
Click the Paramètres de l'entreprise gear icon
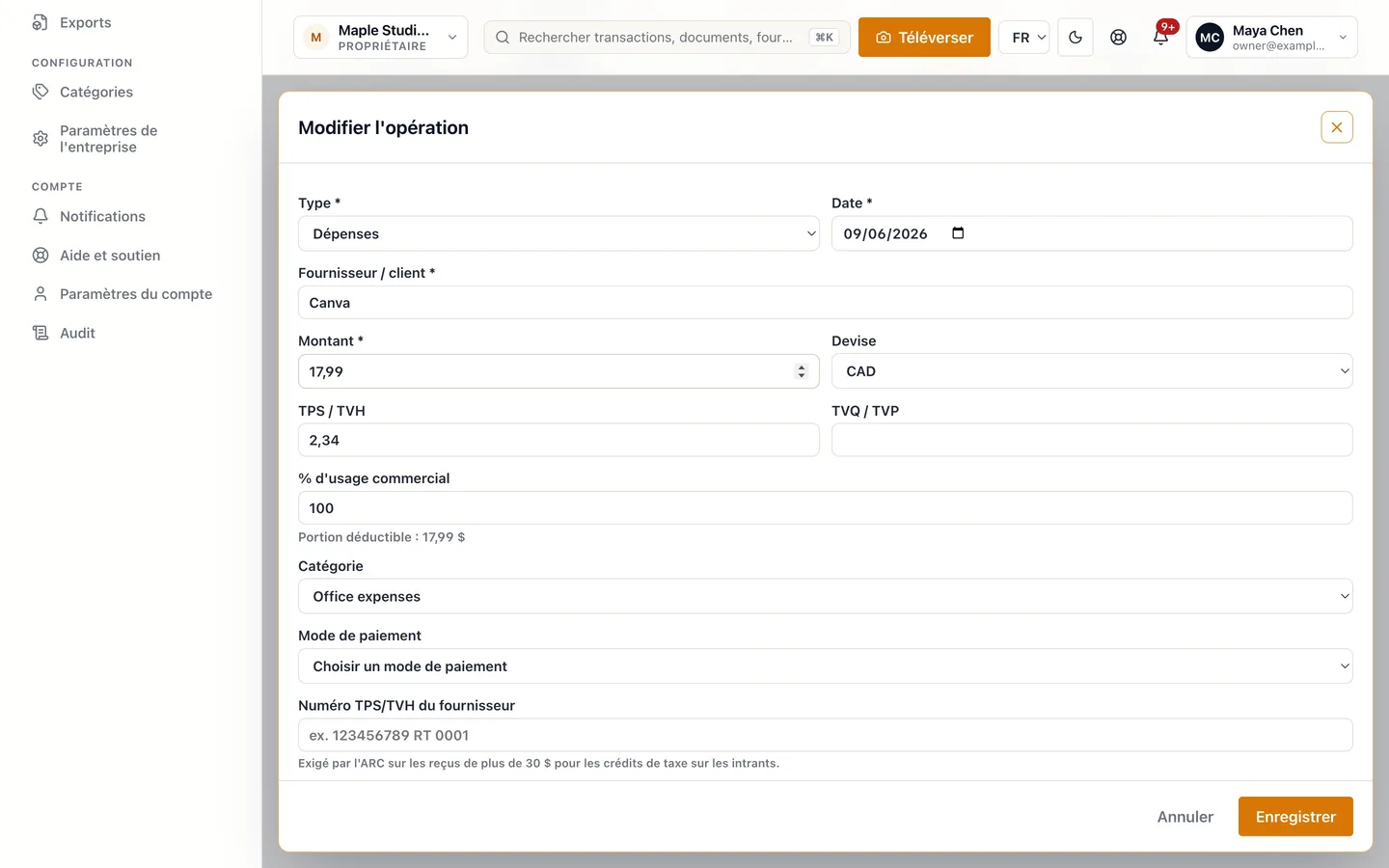click(41, 139)
